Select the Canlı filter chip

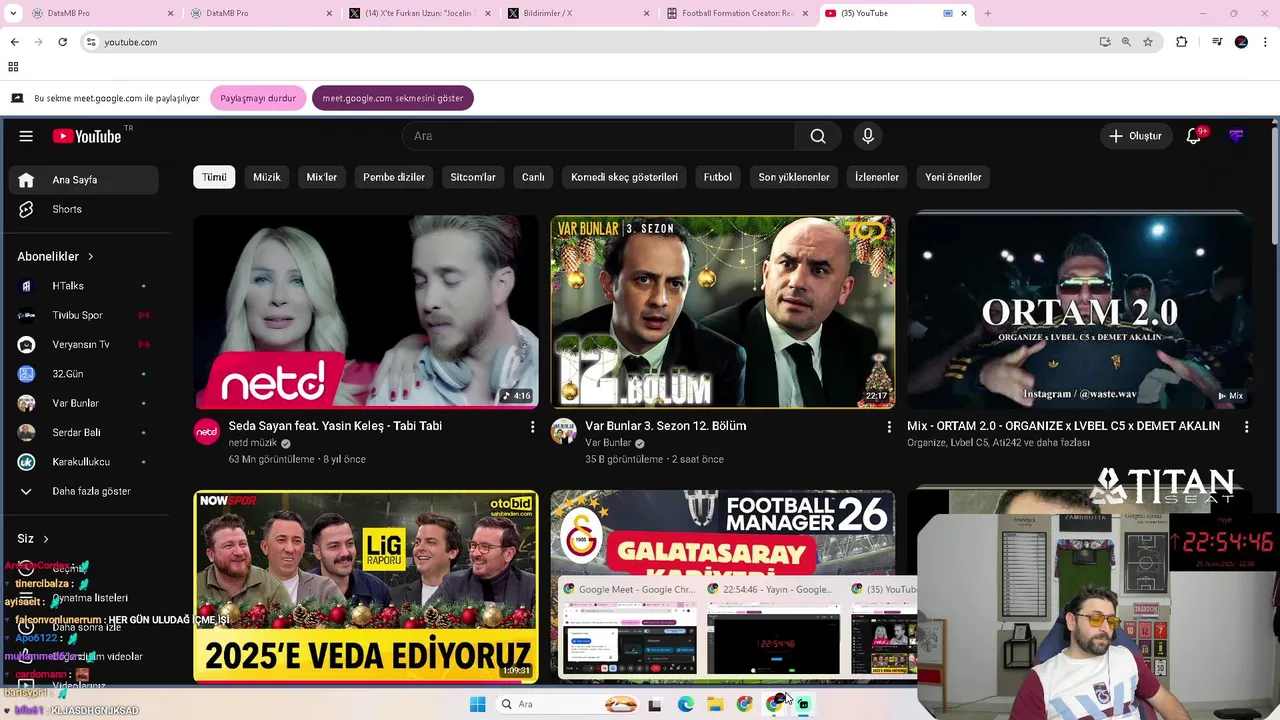click(533, 177)
